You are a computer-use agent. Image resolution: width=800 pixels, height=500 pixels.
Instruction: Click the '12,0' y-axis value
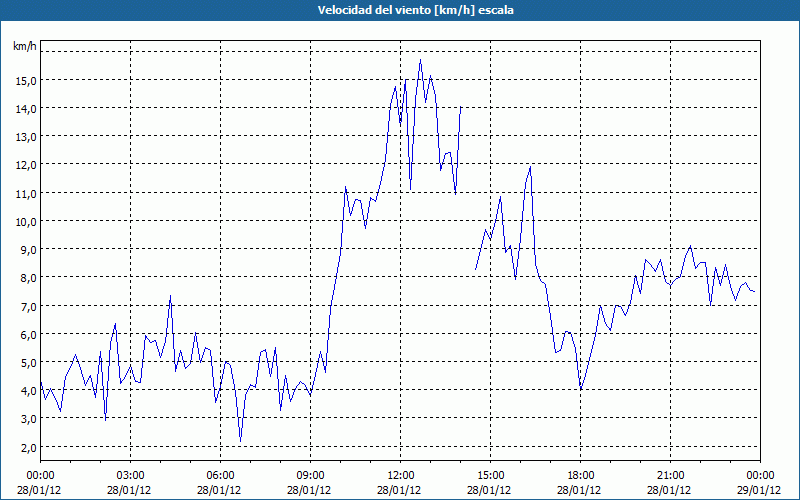point(26,165)
